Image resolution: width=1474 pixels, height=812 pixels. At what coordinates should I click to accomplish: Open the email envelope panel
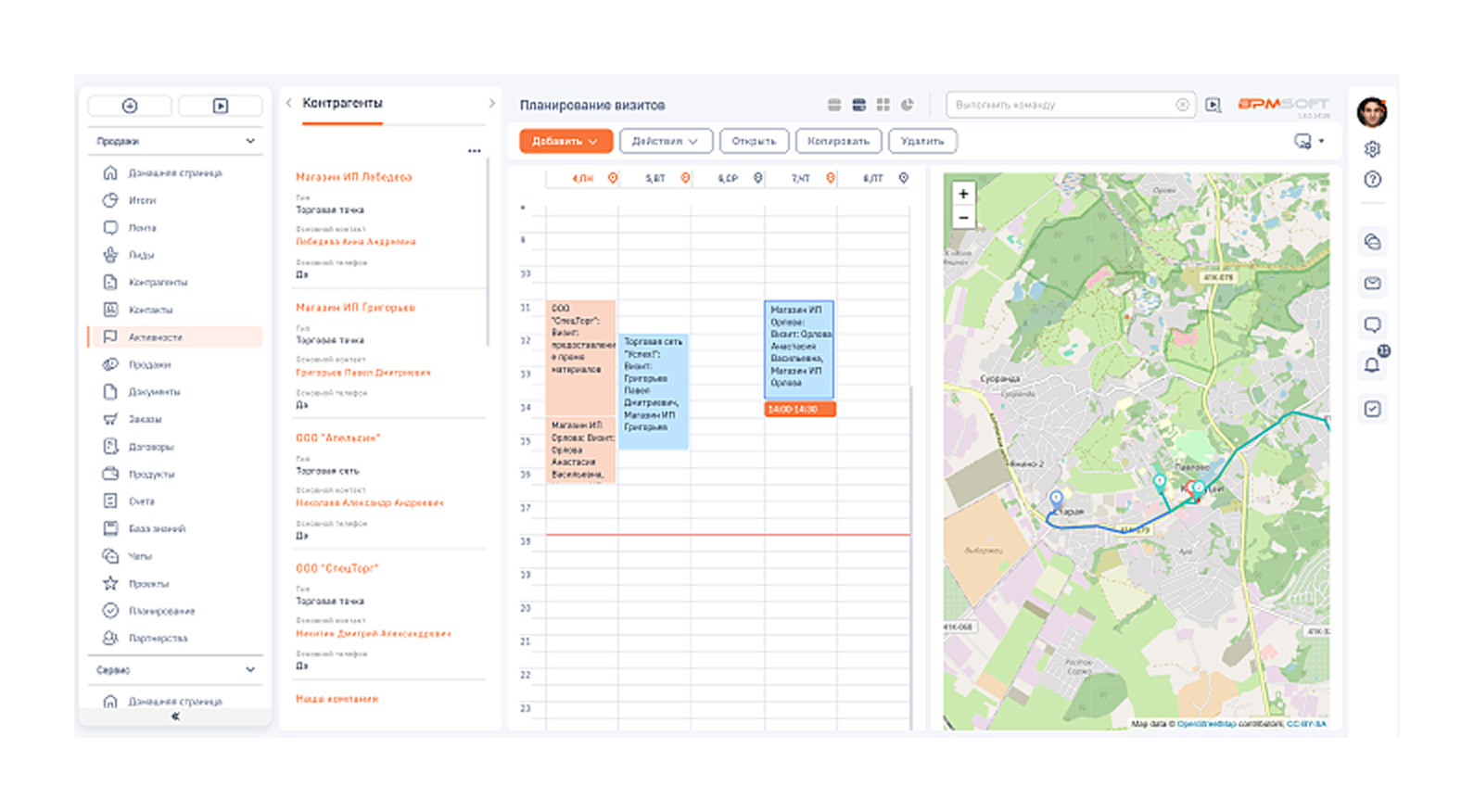(x=1373, y=283)
